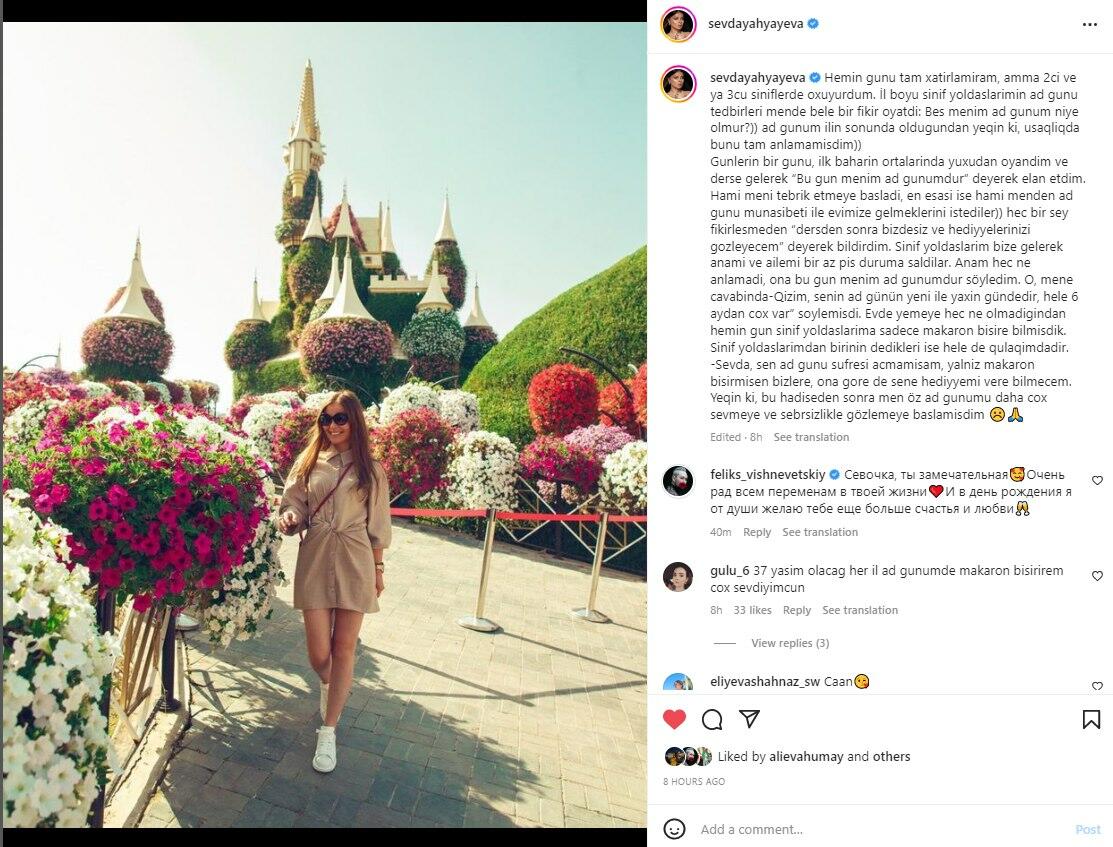The image size is (1113, 847).
Task: Like feliks_vishnevetskiy's comment heart
Action: click(x=1097, y=481)
